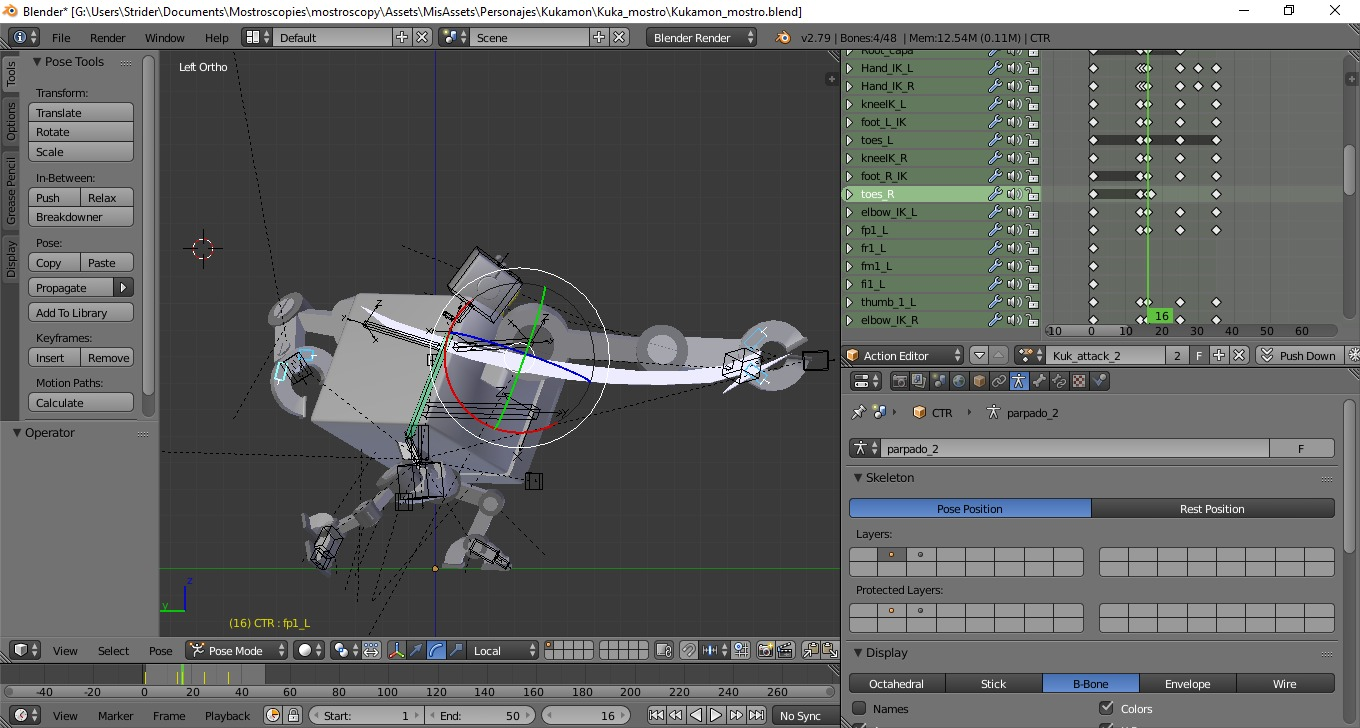Click the play animation button

coord(716,715)
